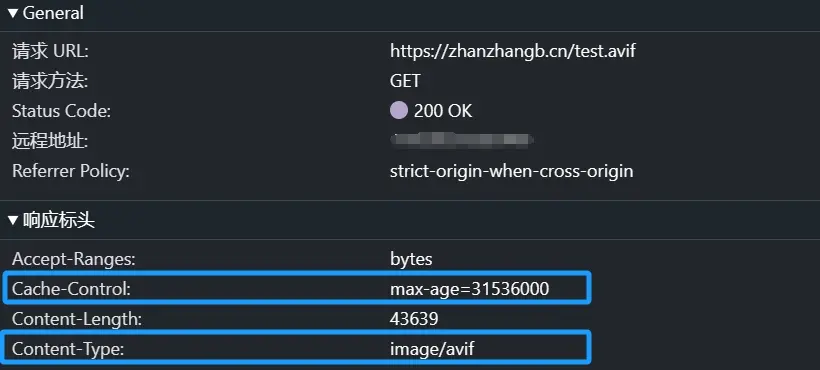Click the GET request method value
The height and width of the screenshot is (370, 820).
pyautogui.click(x=405, y=81)
